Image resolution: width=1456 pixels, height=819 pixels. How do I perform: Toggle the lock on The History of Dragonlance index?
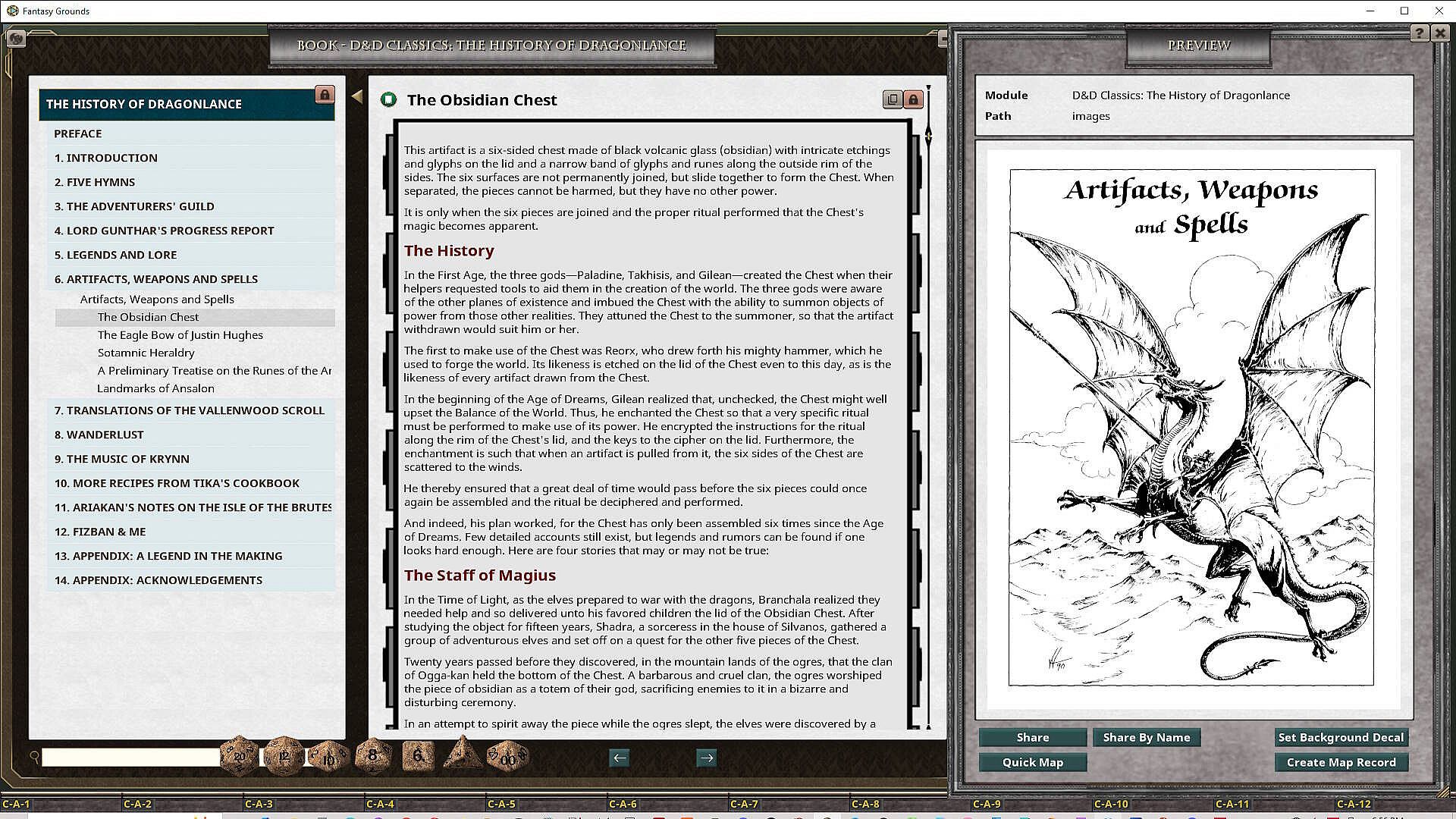[x=325, y=95]
